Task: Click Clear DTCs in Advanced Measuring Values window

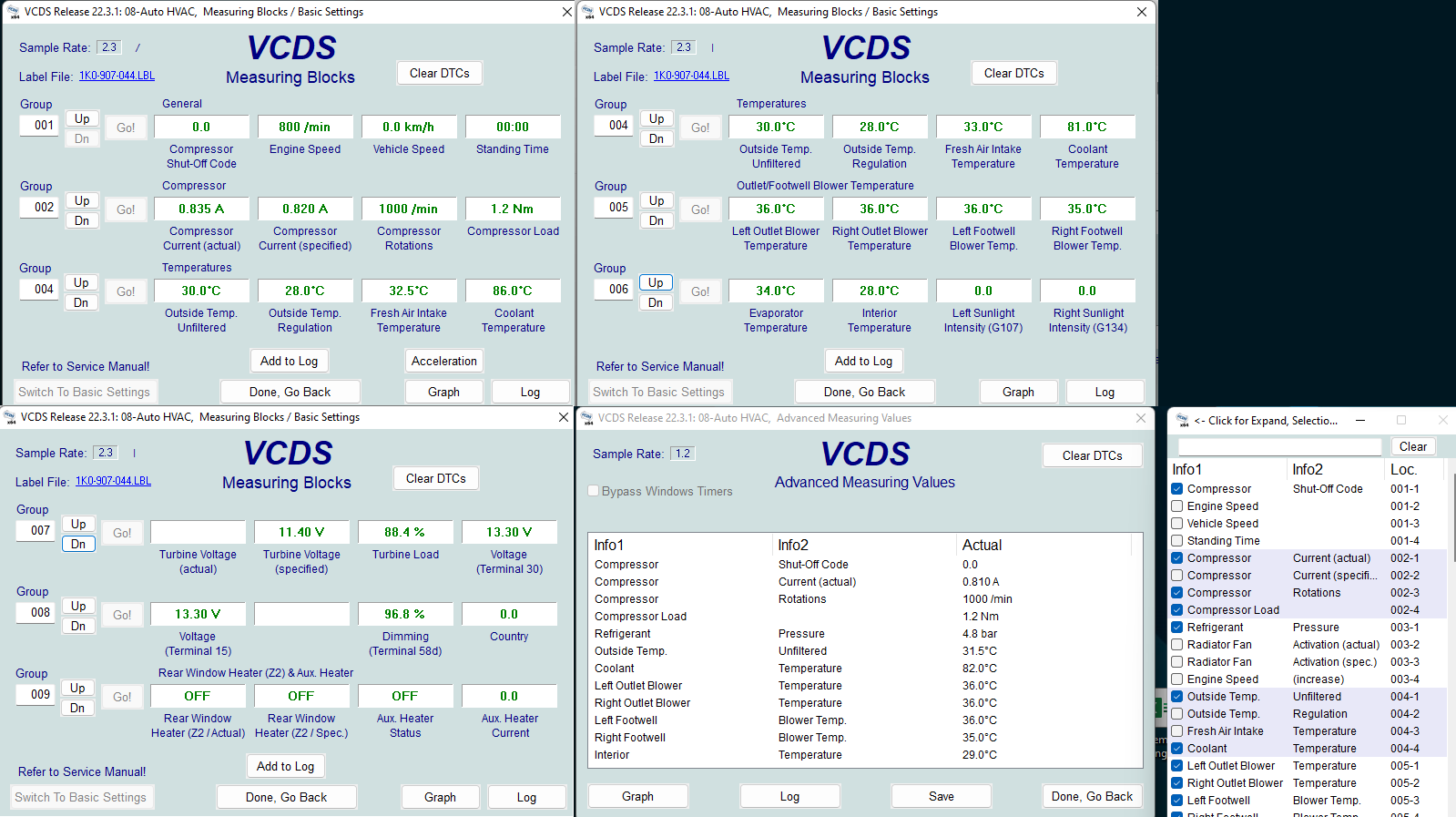Action: pyautogui.click(x=1093, y=455)
